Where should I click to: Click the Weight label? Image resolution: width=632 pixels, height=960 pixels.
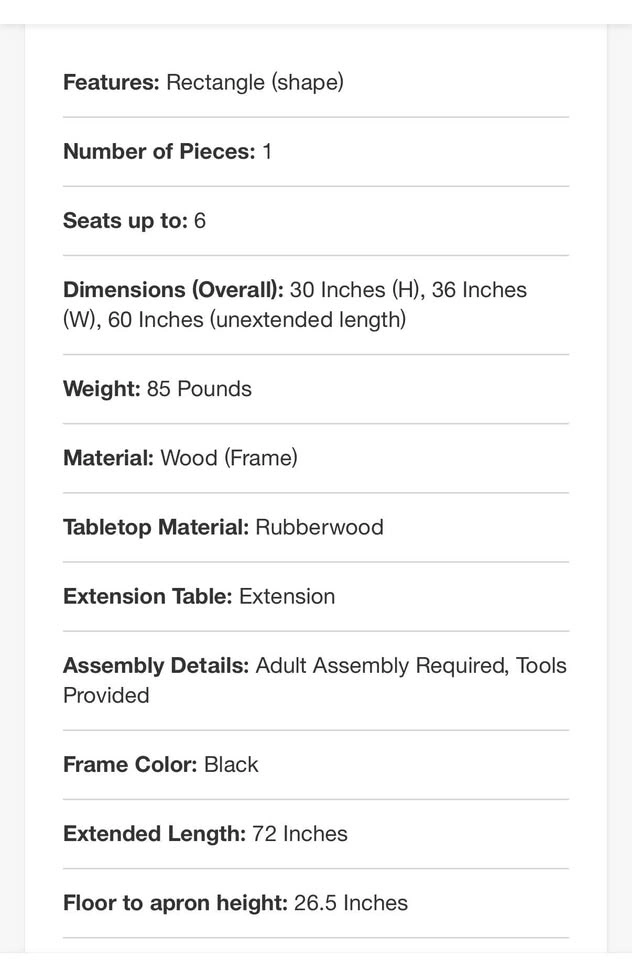[101, 389]
